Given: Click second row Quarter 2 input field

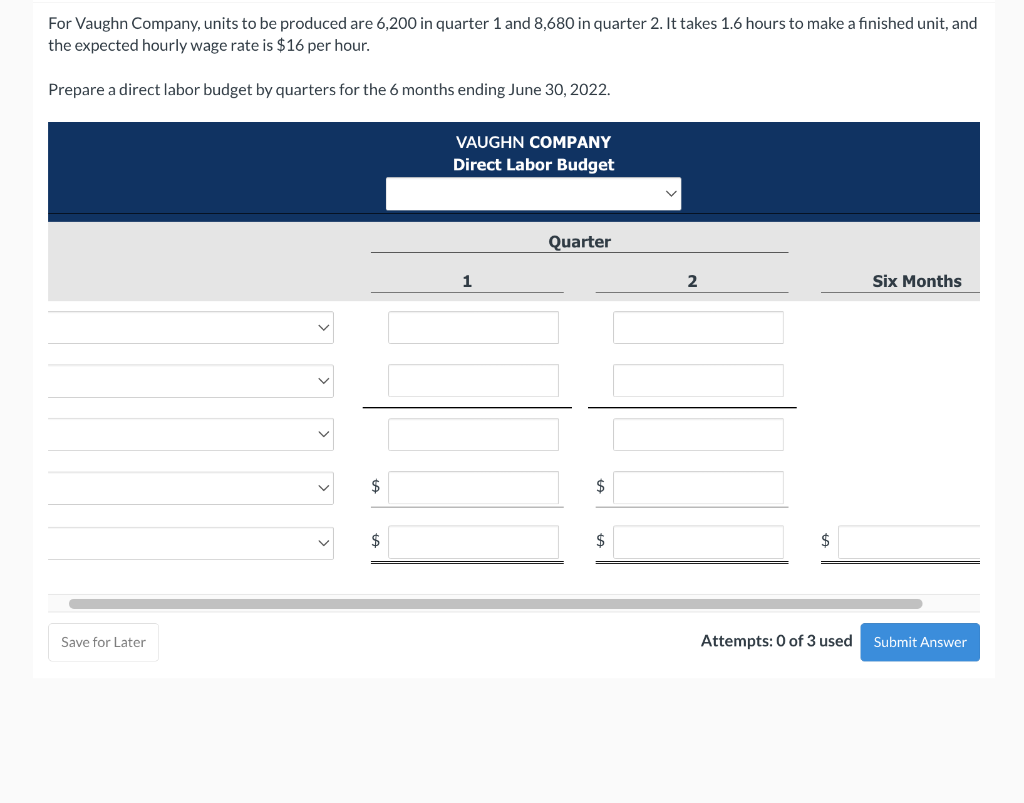Looking at the screenshot, I should tap(698, 381).
